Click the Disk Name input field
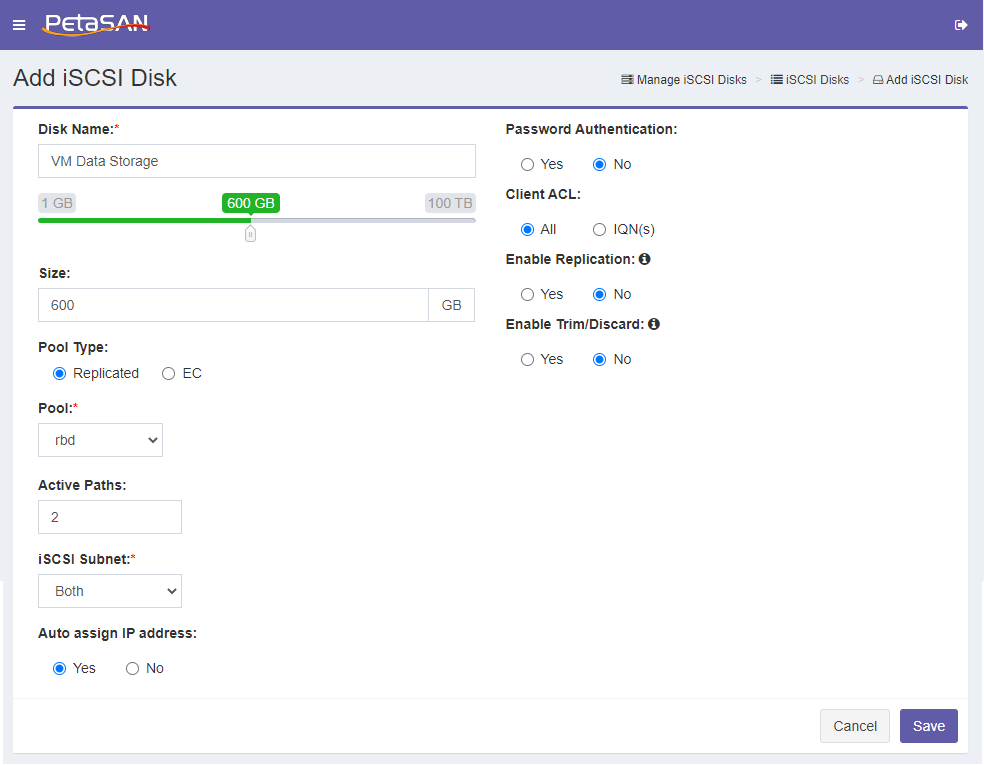Image resolution: width=984 pixels, height=765 pixels. click(x=257, y=161)
